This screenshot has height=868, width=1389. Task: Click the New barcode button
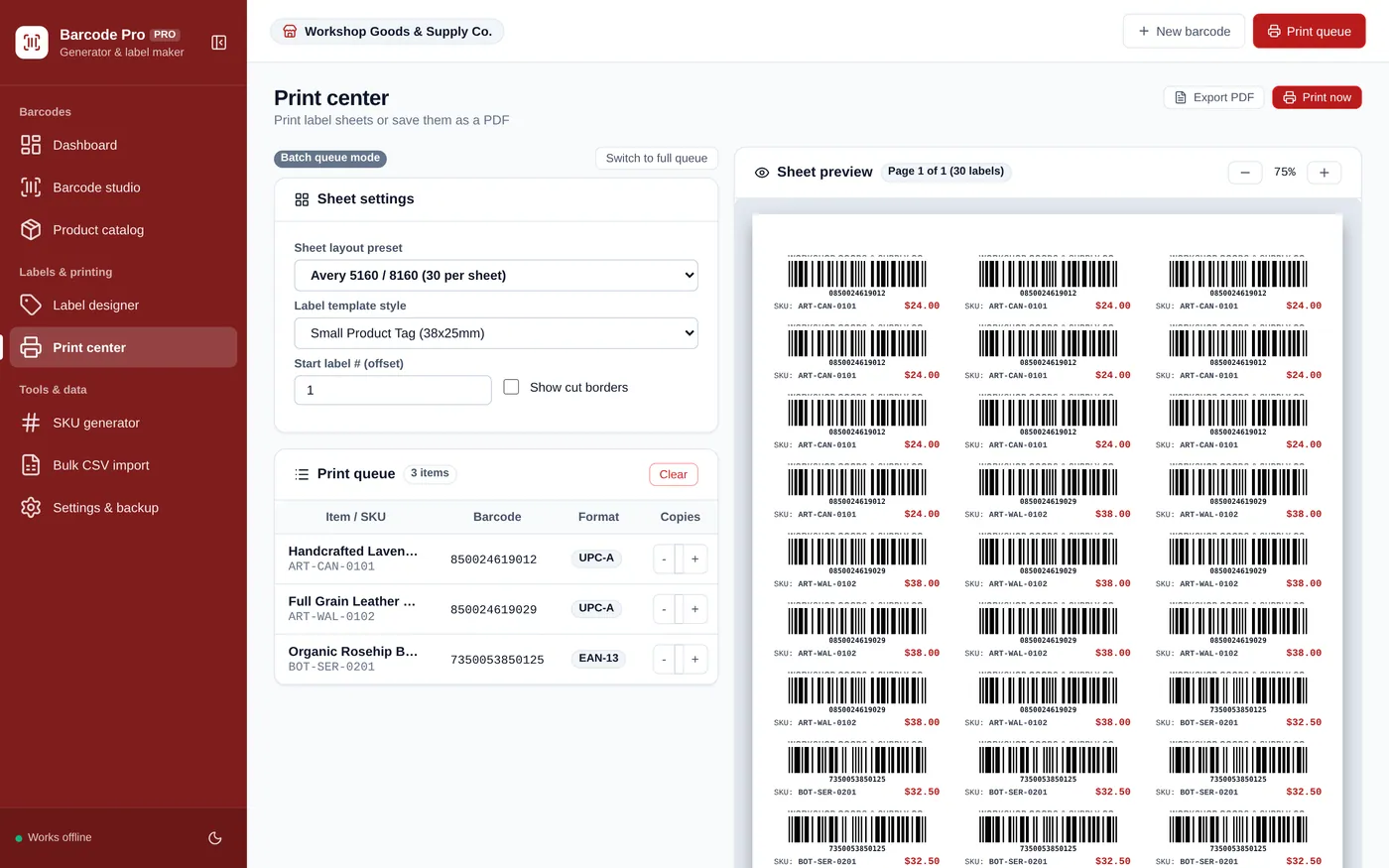(1184, 32)
